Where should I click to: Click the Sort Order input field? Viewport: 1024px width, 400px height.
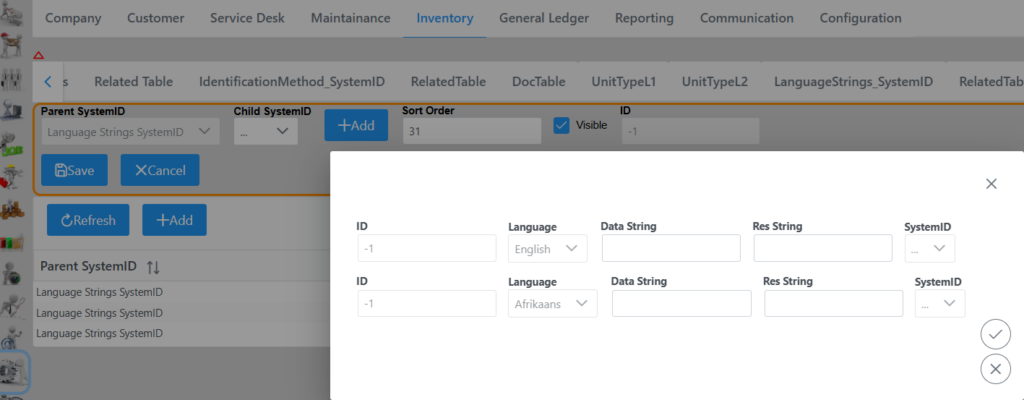pos(473,131)
